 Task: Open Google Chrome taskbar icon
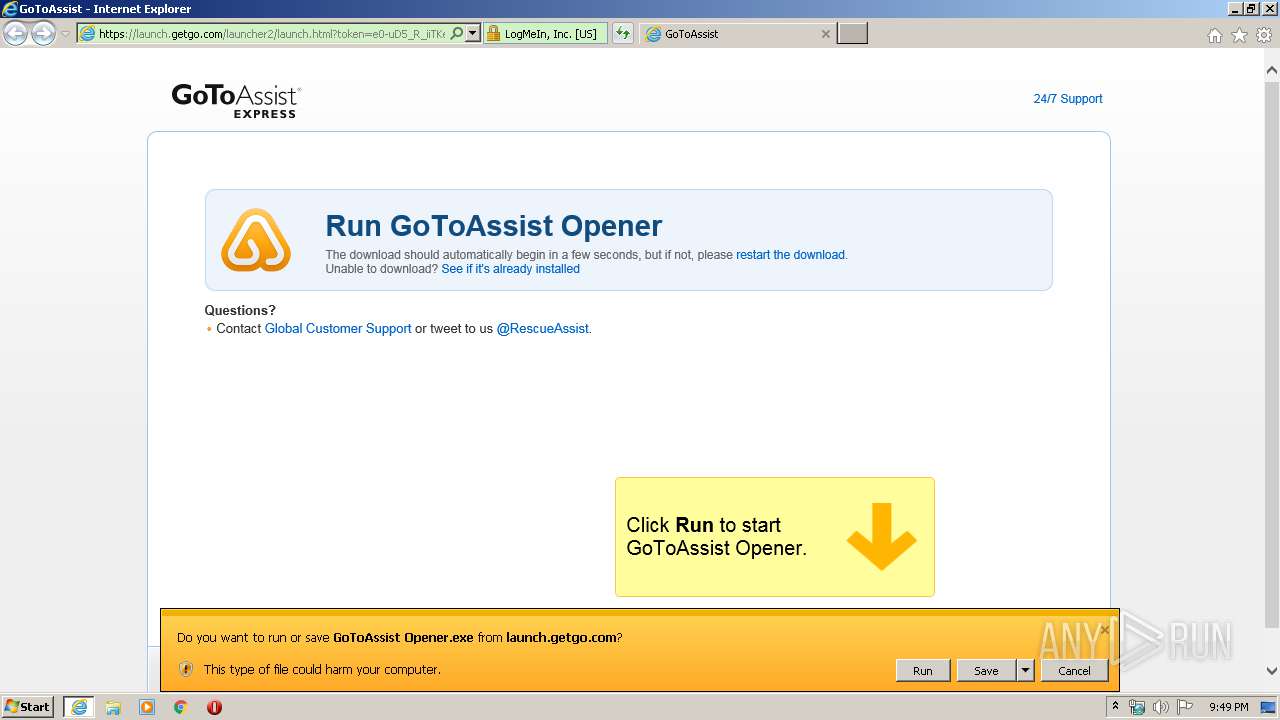[180, 707]
